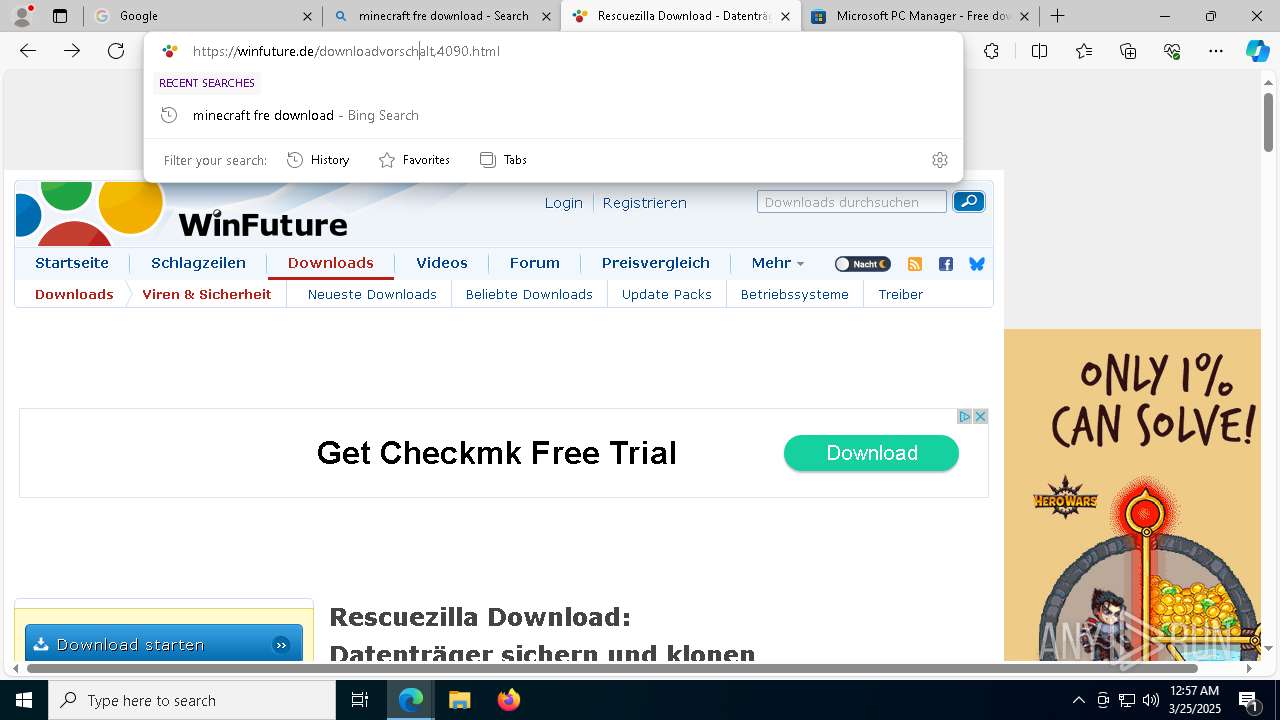Filter suggestions by Tabs
Screen dimensions: 1280x720
click(x=503, y=160)
